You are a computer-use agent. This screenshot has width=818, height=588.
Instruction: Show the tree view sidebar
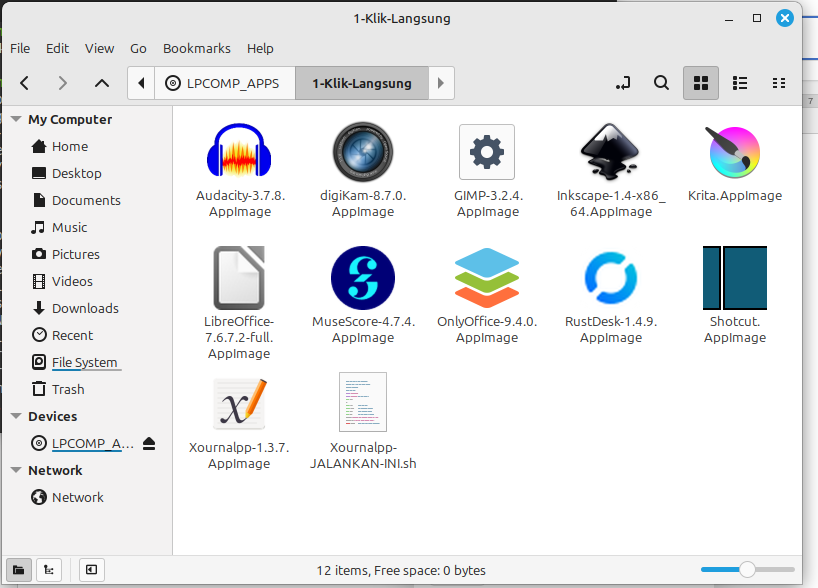point(49,570)
